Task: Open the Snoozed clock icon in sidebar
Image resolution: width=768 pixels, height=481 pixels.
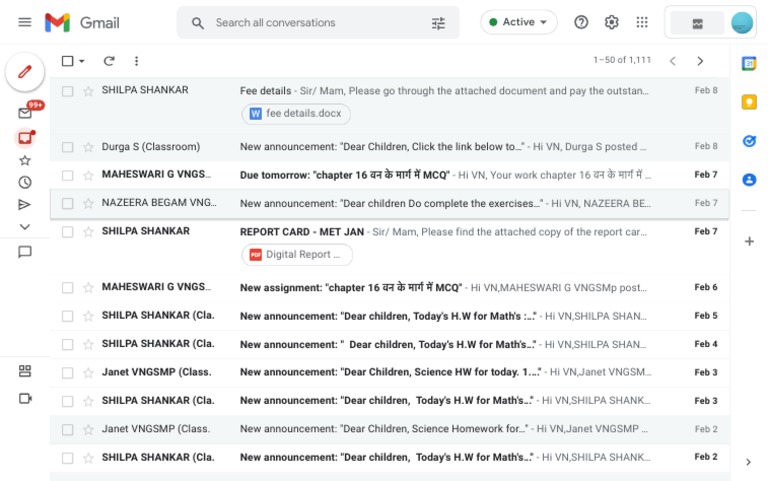Action: 25,182
